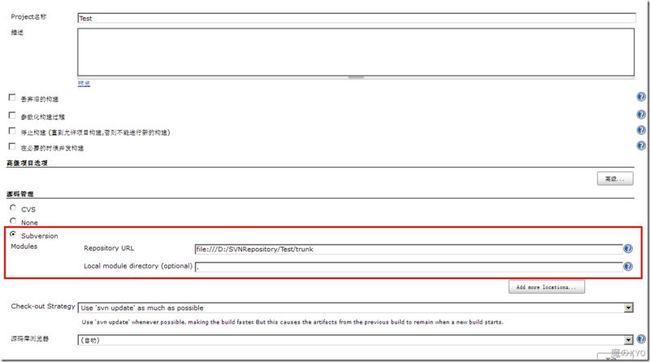Open help for 丢弃旧的构建 option
Screen dimensions: 650x362
tap(641, 97)
